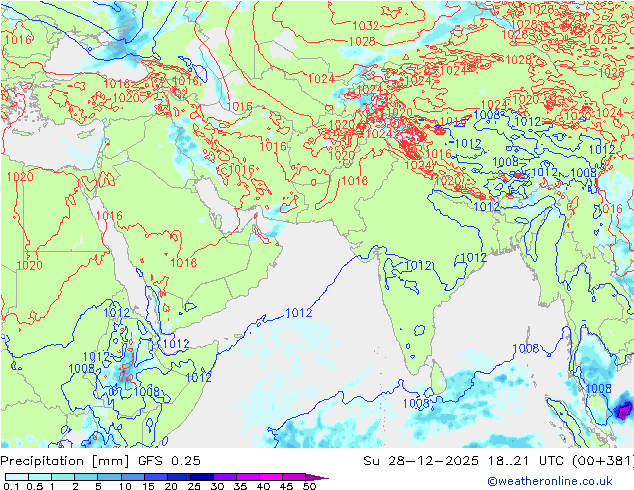Viewport: 634px width, 490px height.
Task: Click the legend label '40'
Action: [x=263, y=486]
